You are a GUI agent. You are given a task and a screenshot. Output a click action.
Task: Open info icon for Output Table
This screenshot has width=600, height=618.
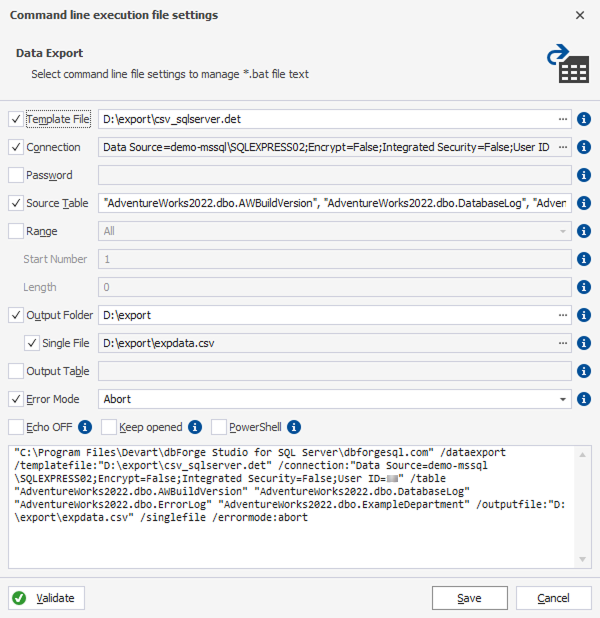point(583,371)
